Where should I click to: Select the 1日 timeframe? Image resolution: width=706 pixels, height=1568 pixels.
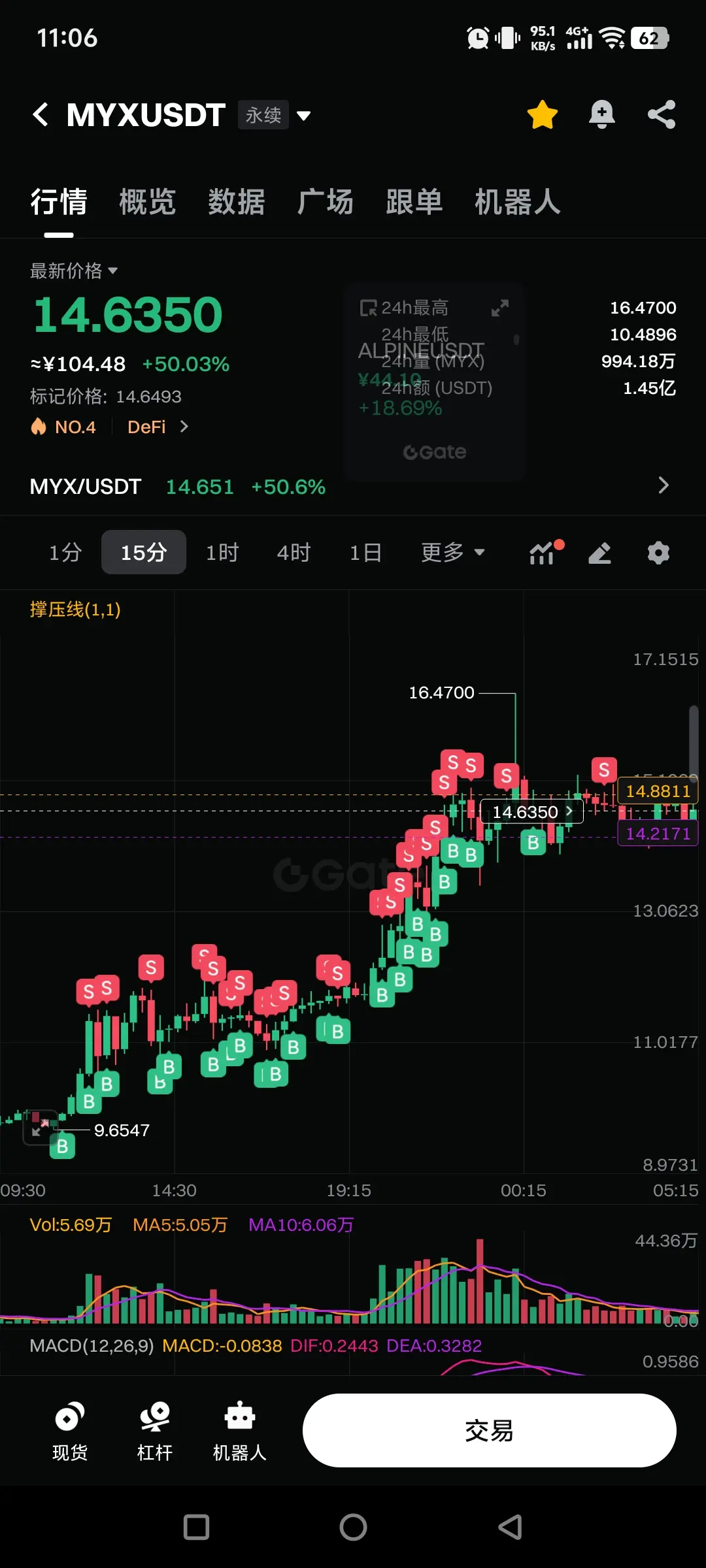(x=365, y=553)
